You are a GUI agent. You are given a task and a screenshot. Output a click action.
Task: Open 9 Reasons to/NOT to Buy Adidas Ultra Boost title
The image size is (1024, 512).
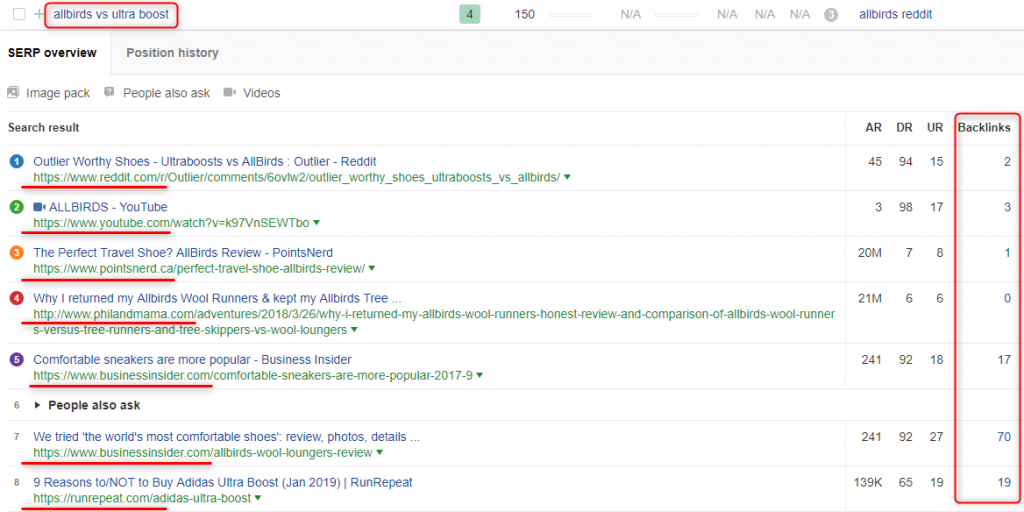tap(223, 483)
